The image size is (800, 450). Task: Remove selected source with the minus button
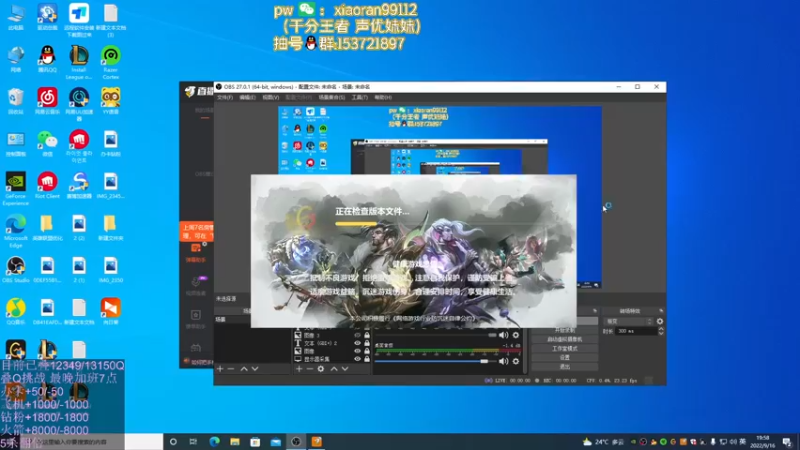[310, 369]
